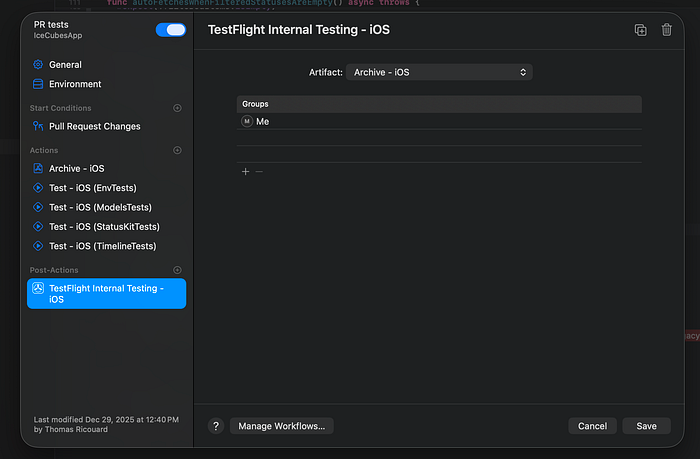Viewport: 700px width, 459px height.
Task: Select Archive - iOS action
Action: (106, 168)
